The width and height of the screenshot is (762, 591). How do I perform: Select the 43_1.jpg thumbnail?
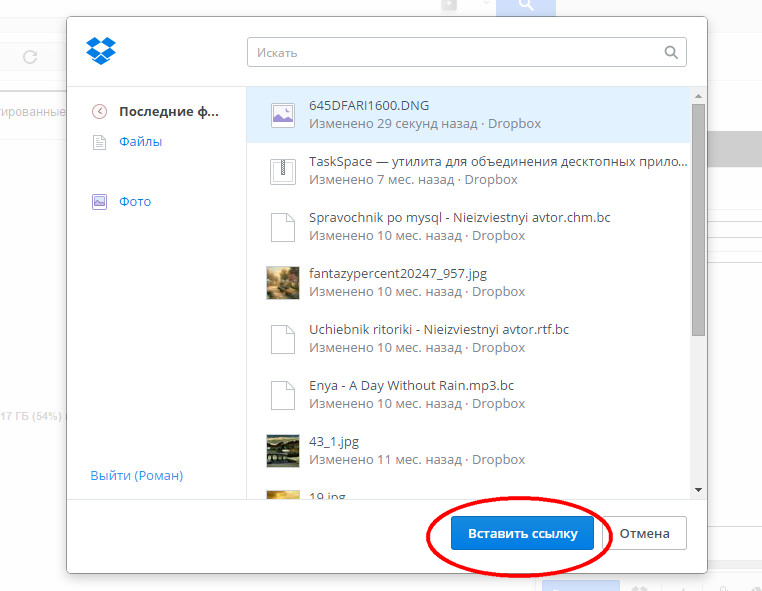[x=283, y=451]
